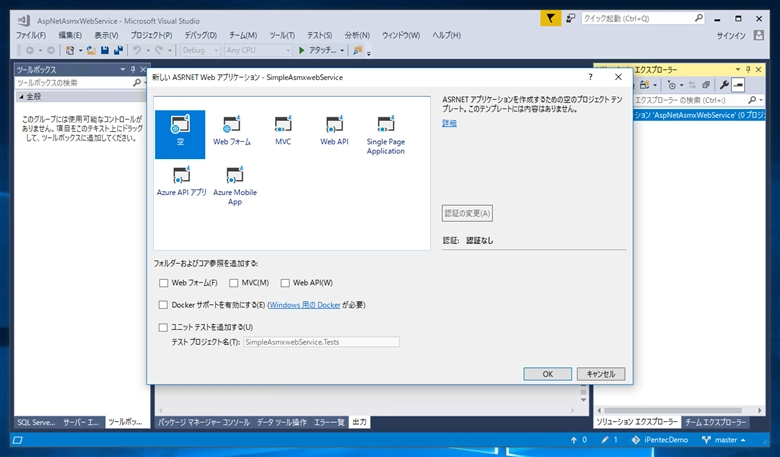Click the account avatar icon next to サインイン
This screenshot has width=780, height=457.
pos(759,35)
